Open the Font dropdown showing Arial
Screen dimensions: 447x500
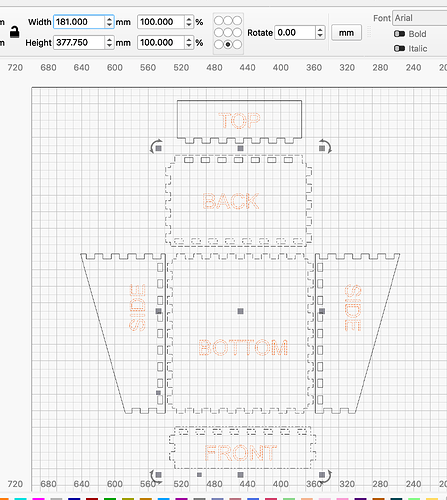coord(420,18)
